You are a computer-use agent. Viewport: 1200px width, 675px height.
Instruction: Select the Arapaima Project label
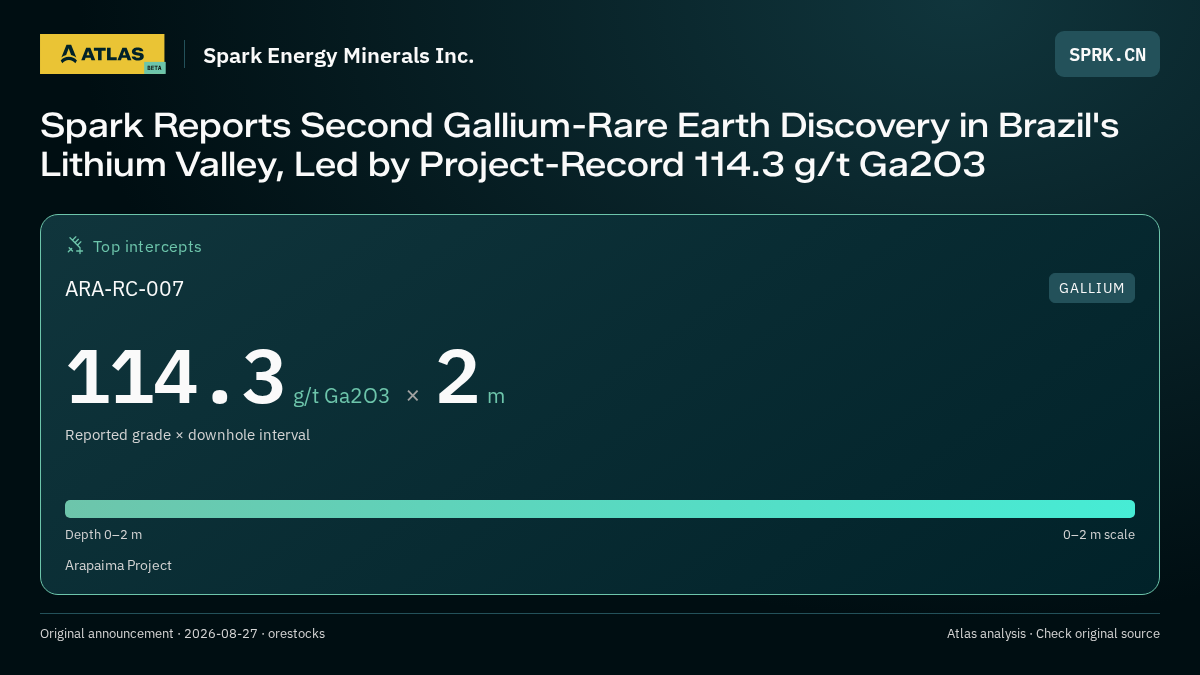pyautogui.click(x=118, y=565)
